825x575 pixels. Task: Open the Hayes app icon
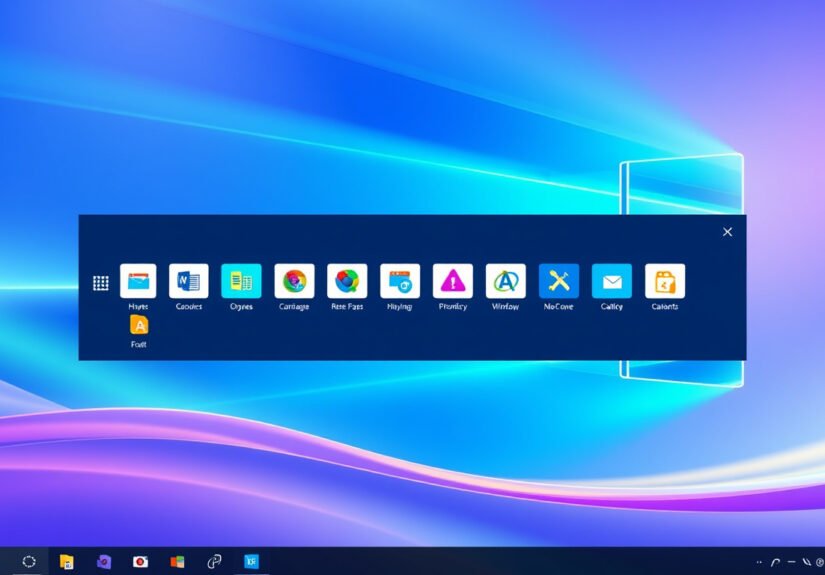[x=138, y=281]
